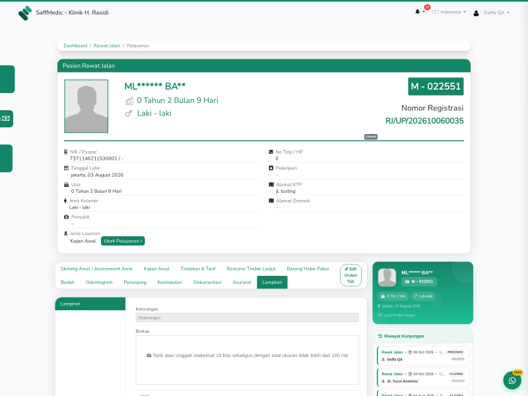The width and height of the screenshot is (528, 396).
Task: Click the Keterangan input field
Action: [x=247, y=318]
